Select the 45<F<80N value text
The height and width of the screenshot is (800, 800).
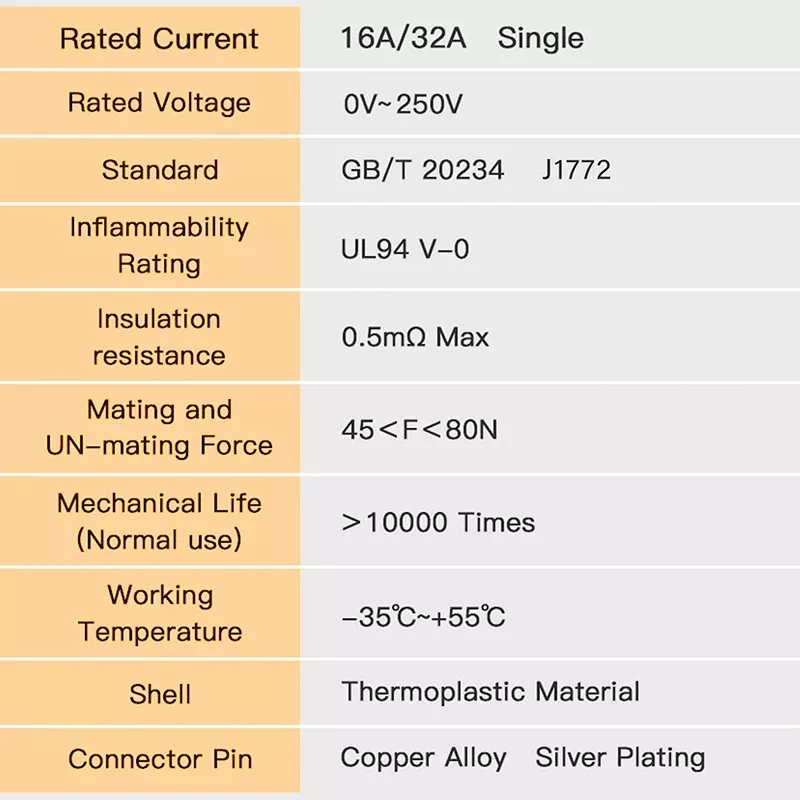tap(419, 430)
